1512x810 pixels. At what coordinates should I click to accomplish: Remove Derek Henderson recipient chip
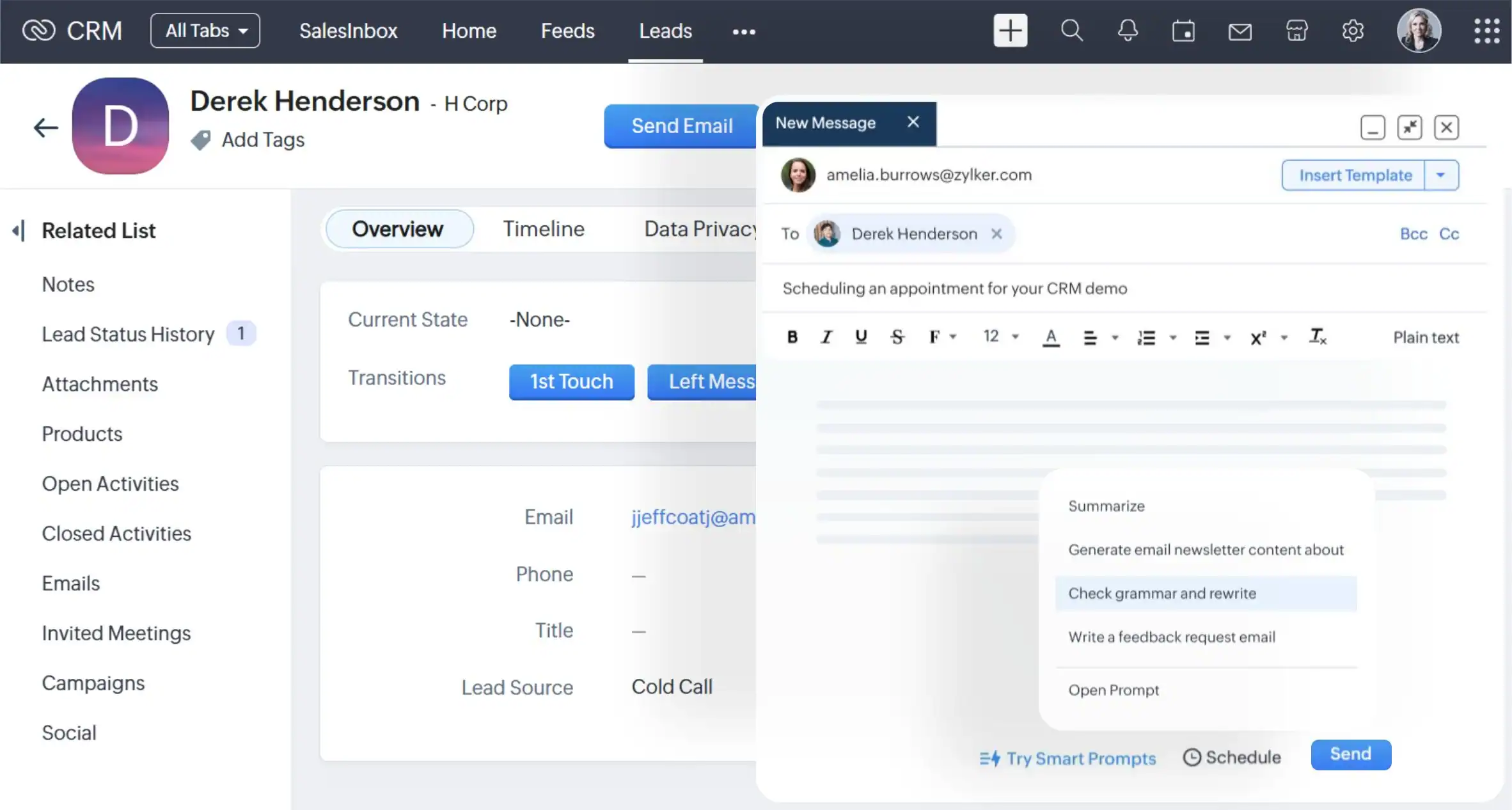click(x=996, y=234)
